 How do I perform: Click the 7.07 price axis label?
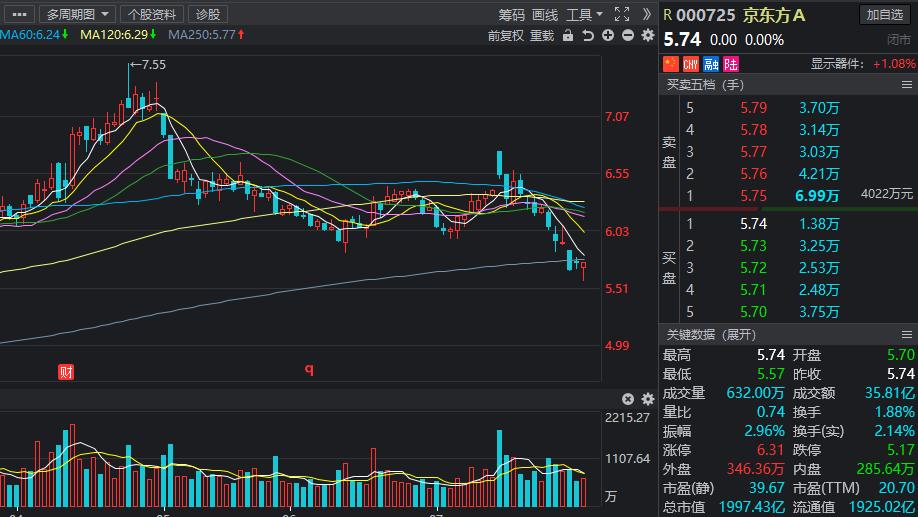point(617,117)
